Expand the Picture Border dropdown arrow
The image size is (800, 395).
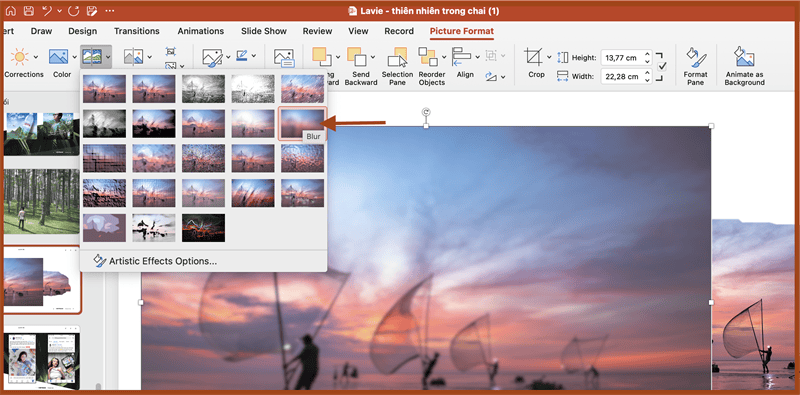(254, 56)
